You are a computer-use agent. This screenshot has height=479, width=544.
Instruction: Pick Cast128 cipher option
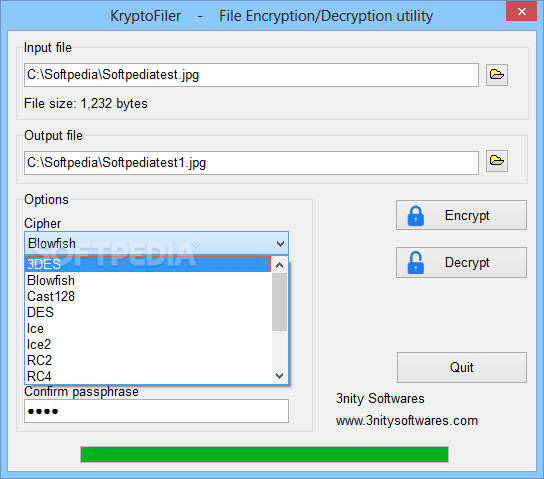[x=148, y=296]
